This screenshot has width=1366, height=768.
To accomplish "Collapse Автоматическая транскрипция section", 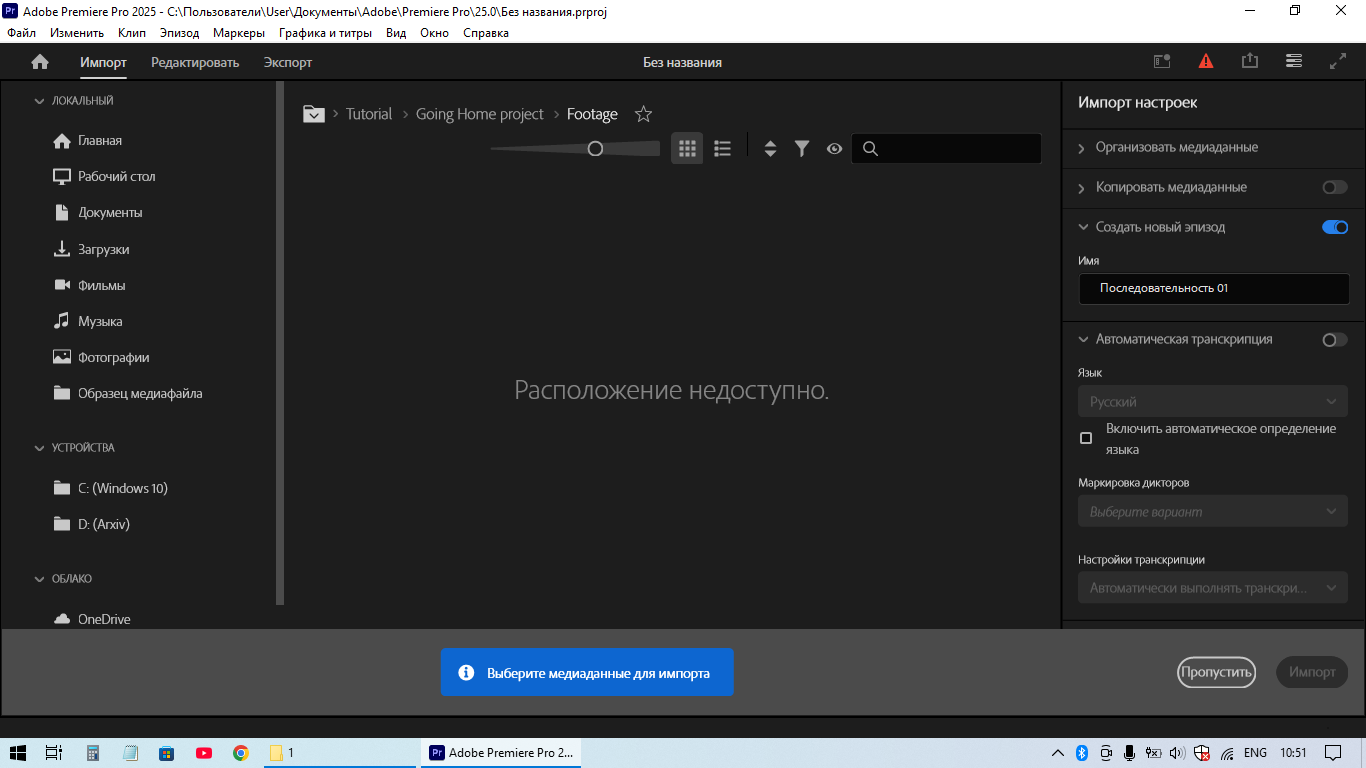I will (1083, 339).
